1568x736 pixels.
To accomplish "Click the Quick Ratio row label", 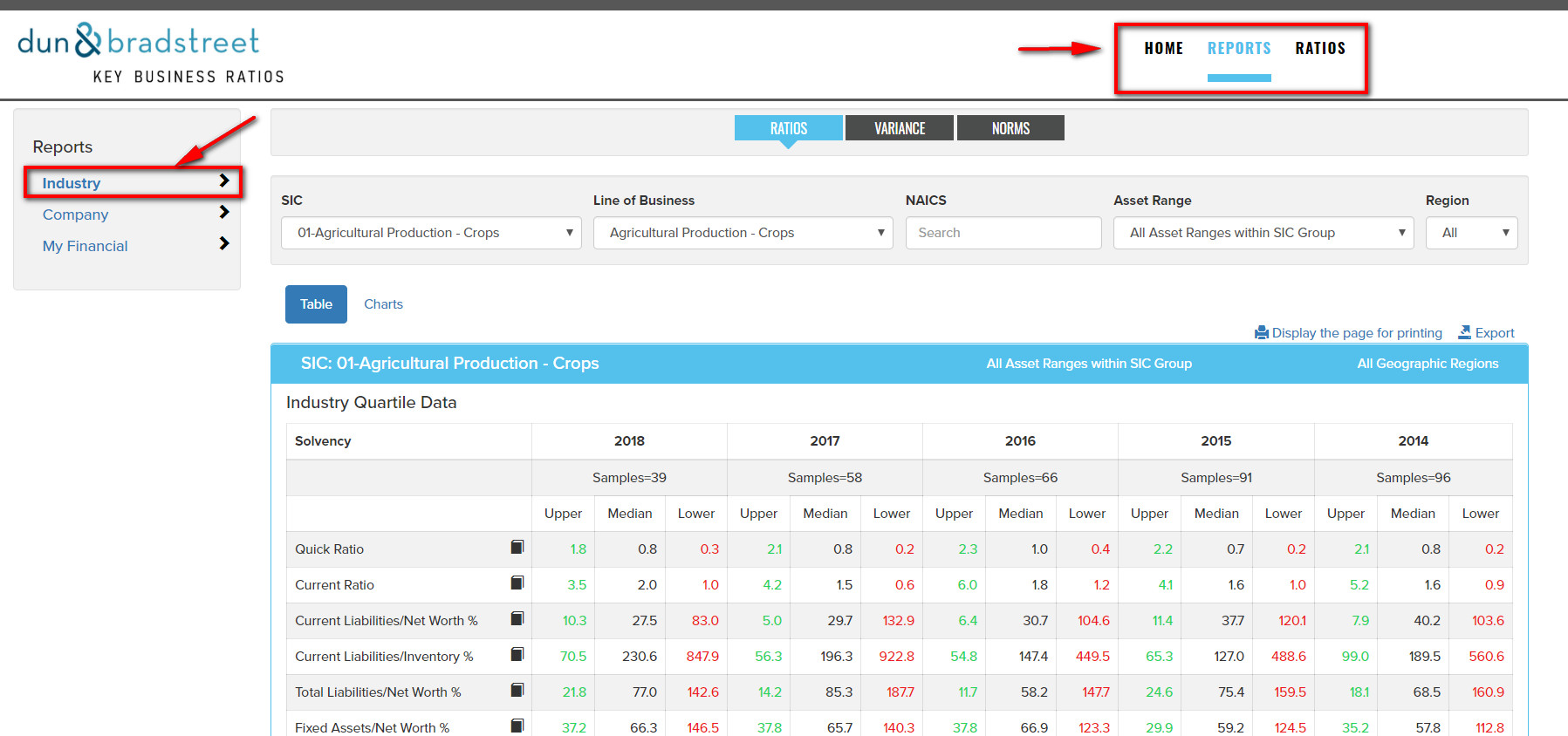I will click(329, 549).
